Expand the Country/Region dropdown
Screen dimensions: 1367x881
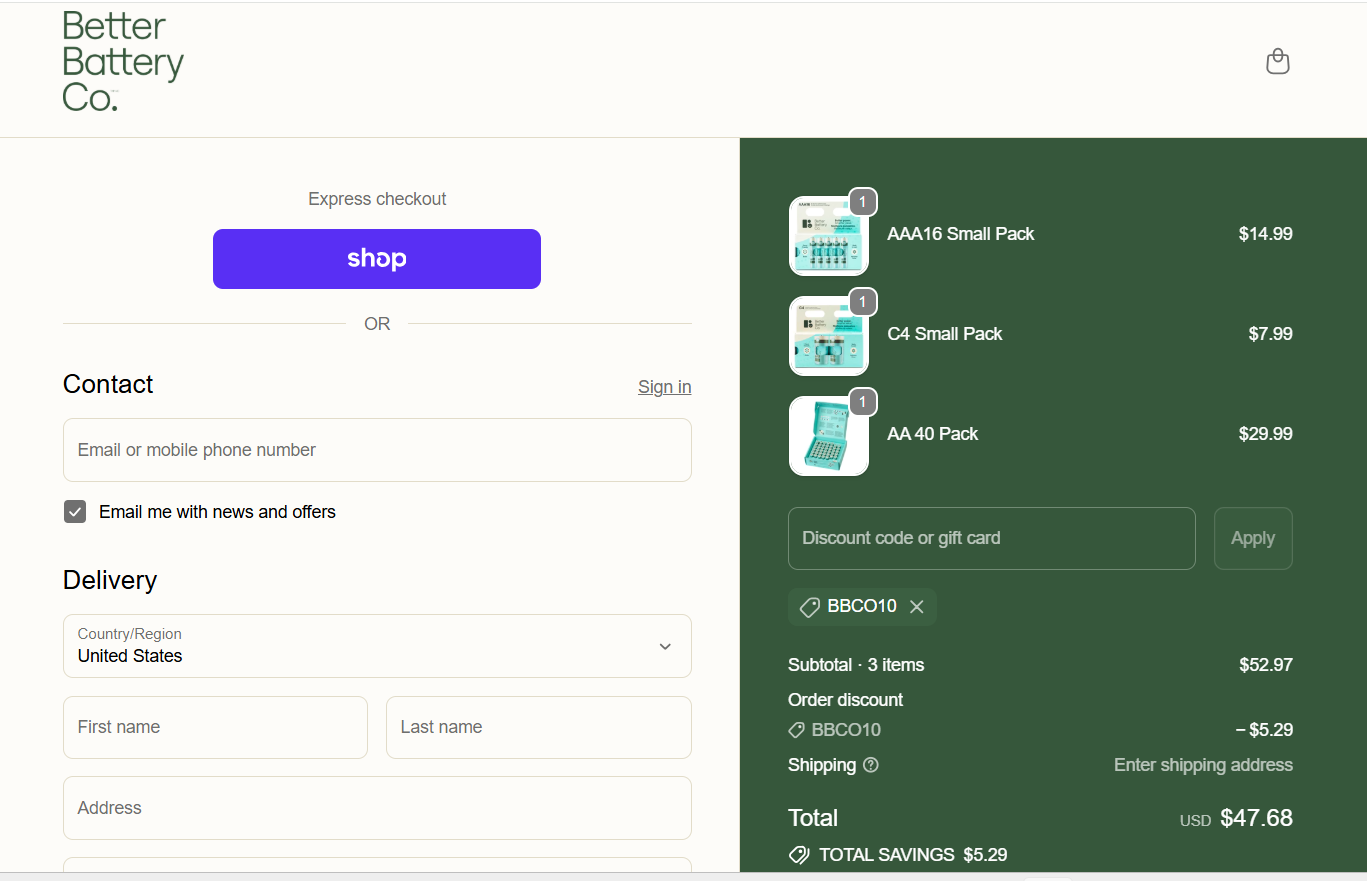(377, 646)
